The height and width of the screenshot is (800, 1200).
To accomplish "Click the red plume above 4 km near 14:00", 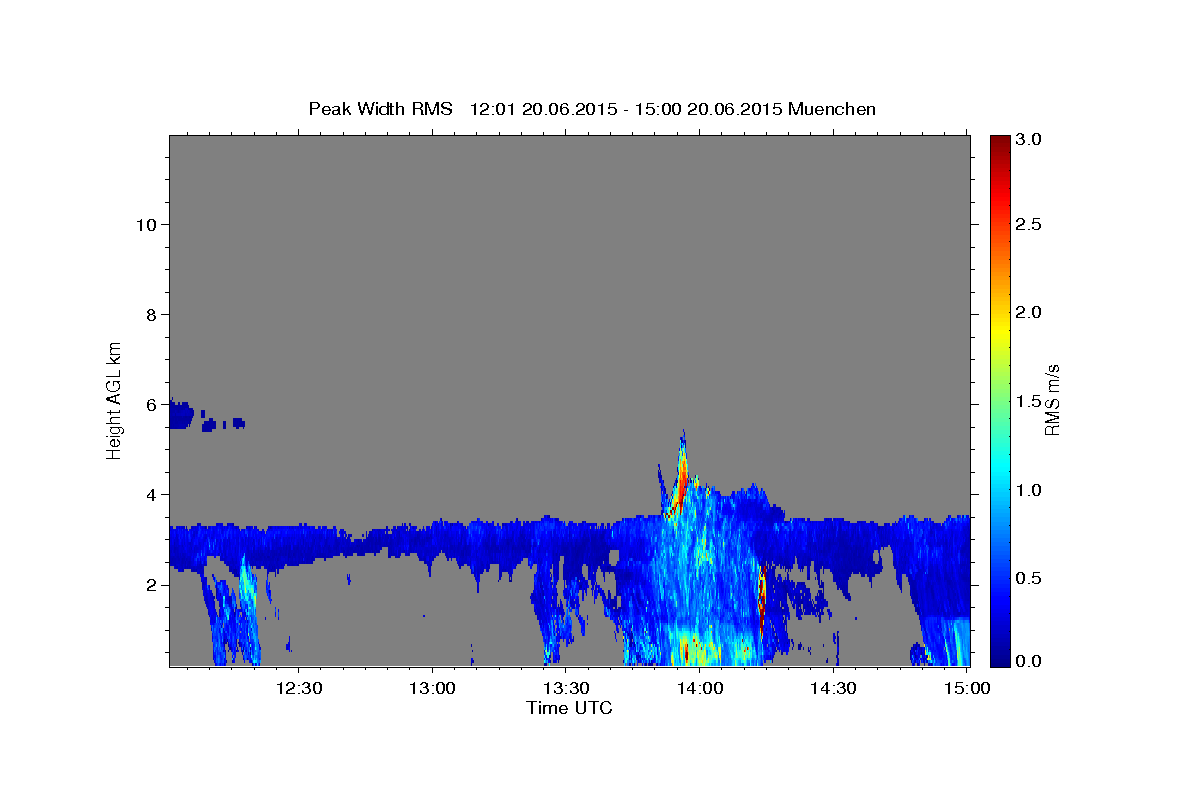I will (x=681, y=482).
